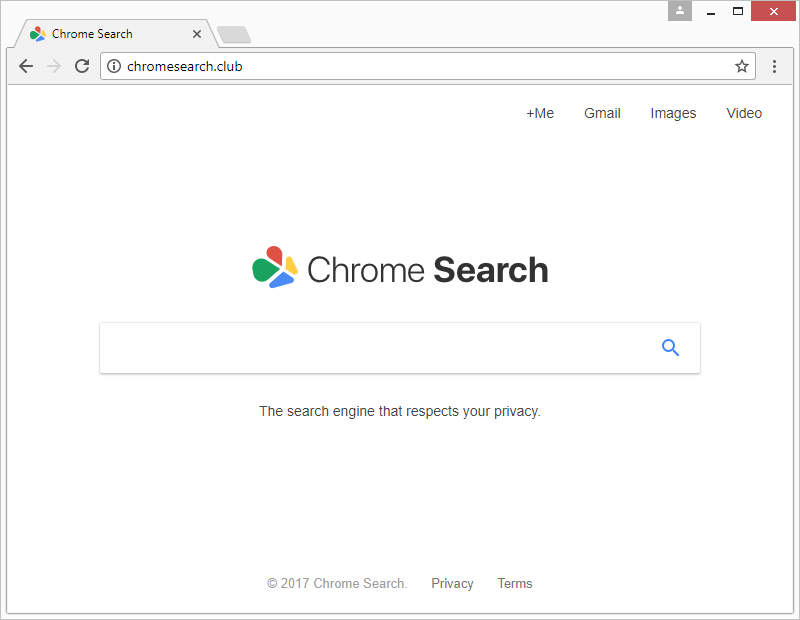Open Gmail from the top links

602,113
